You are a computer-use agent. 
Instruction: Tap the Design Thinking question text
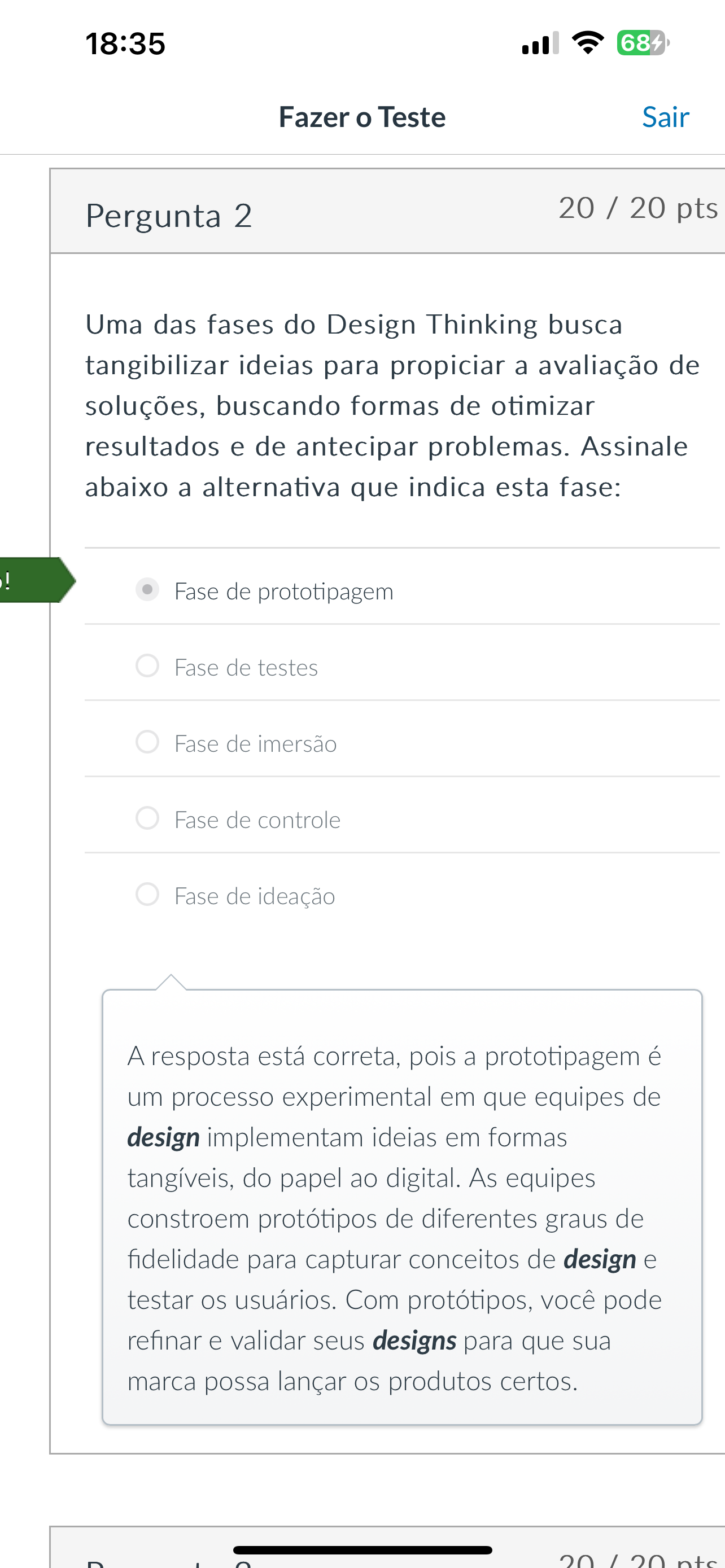coord(392,405)
